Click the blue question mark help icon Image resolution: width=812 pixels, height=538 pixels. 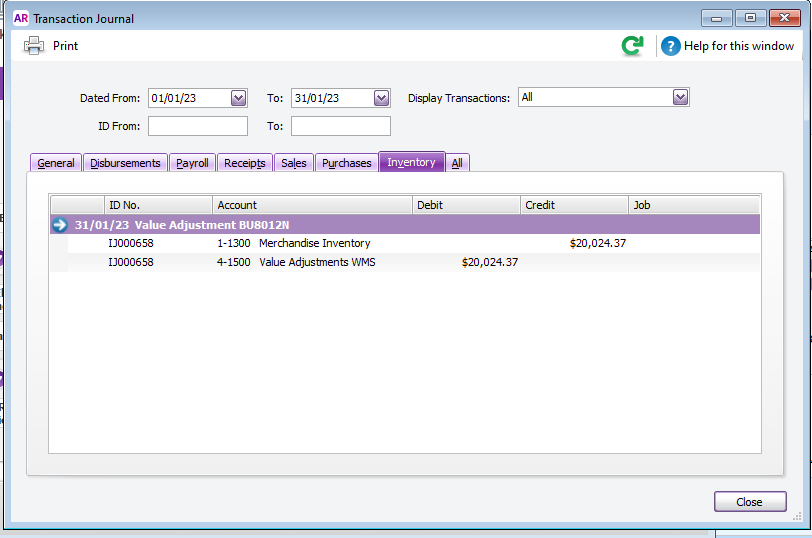click(670, 46)
